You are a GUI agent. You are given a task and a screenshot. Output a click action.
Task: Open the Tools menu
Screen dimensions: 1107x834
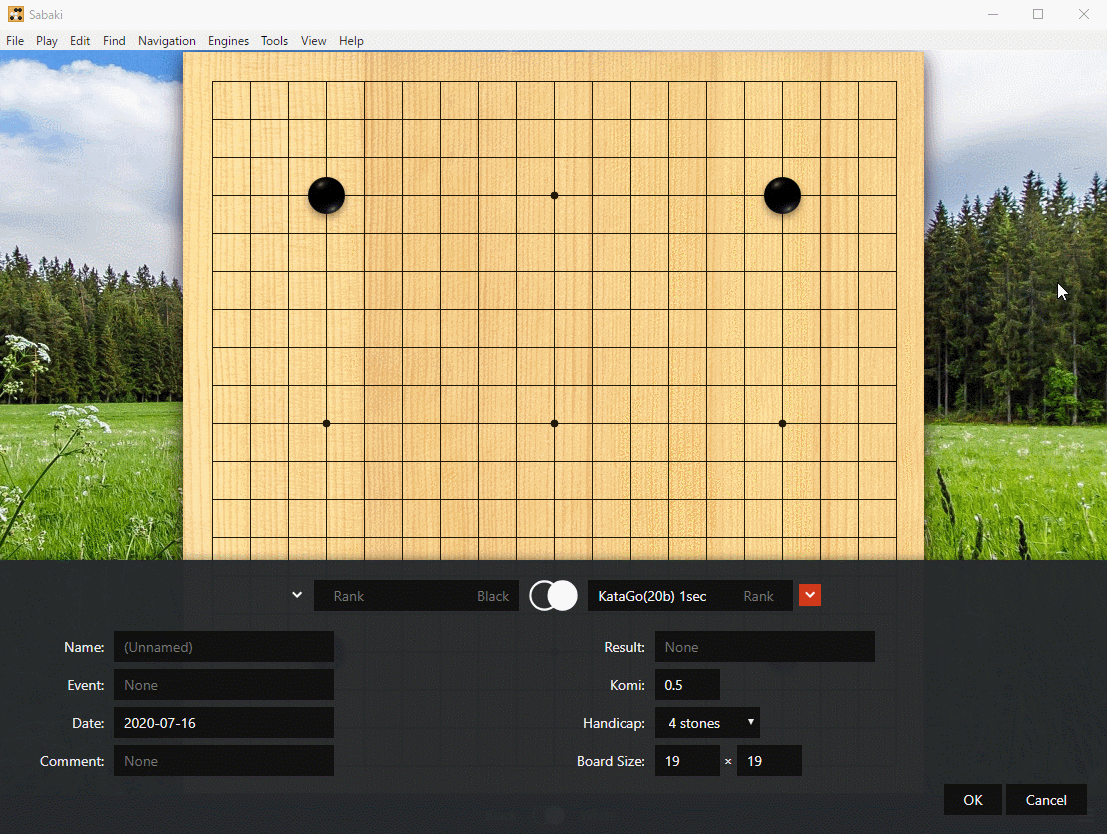coord(274,41)
